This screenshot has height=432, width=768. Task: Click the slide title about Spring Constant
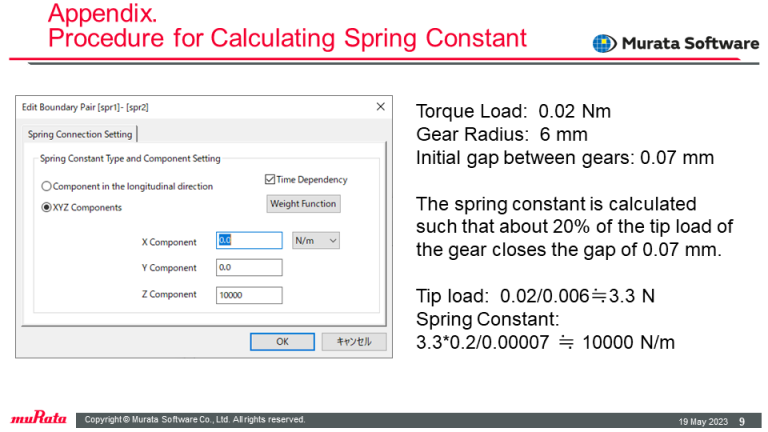point(287,39)
